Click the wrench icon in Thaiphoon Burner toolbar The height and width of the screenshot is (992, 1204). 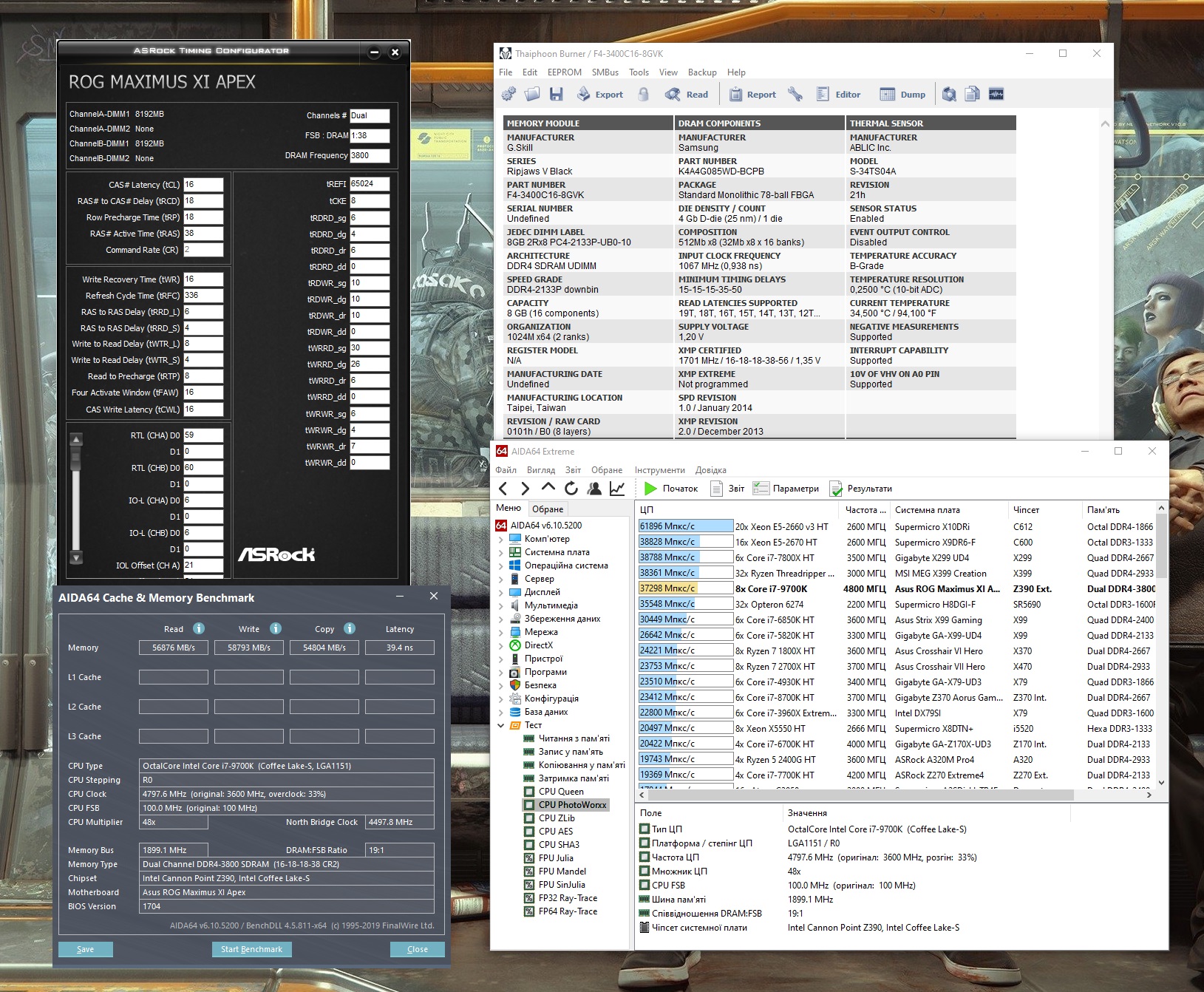pyautogui.click(x=795, y=94)
